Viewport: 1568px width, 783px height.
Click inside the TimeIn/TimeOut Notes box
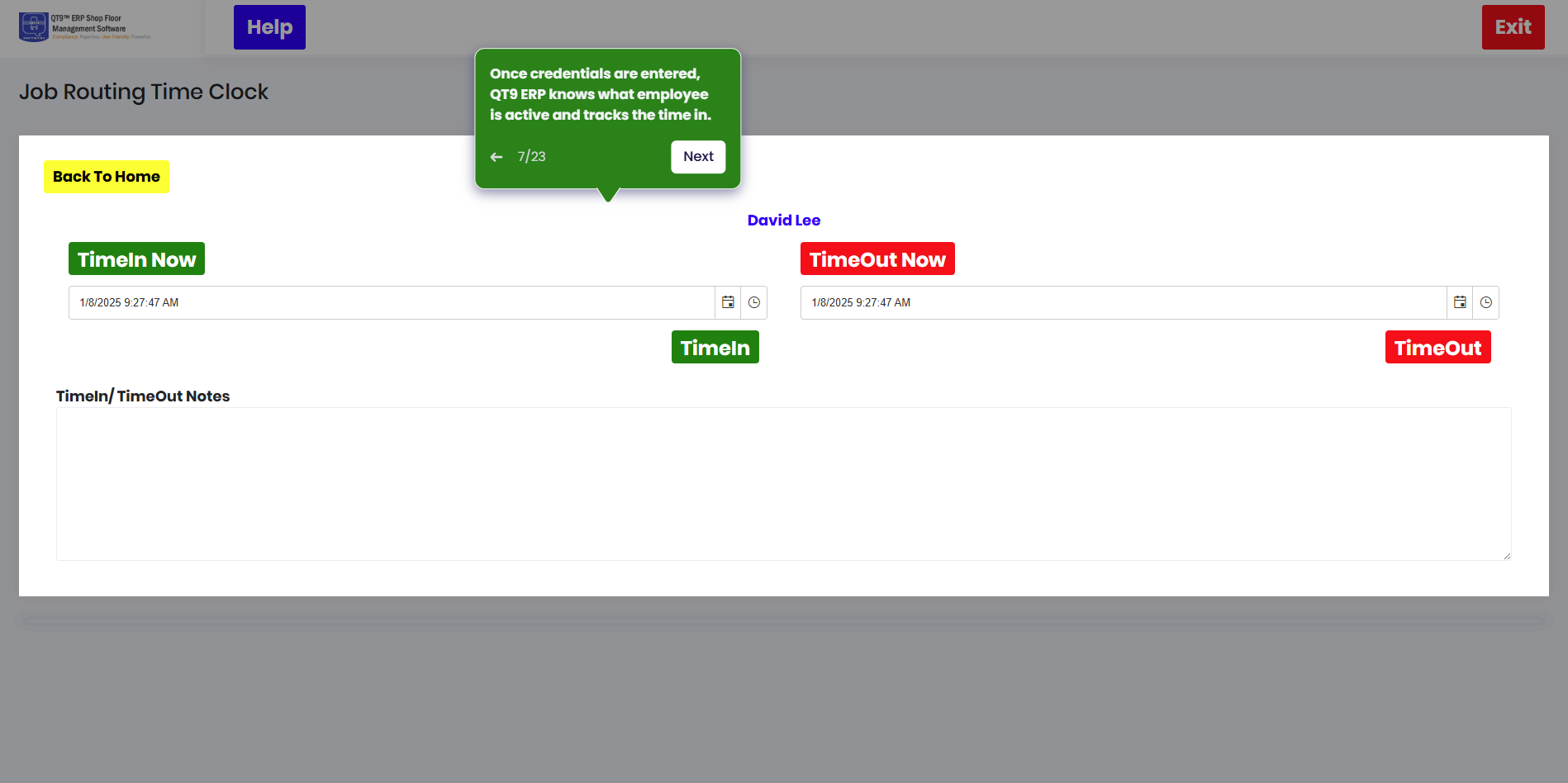tap(783, 483)
